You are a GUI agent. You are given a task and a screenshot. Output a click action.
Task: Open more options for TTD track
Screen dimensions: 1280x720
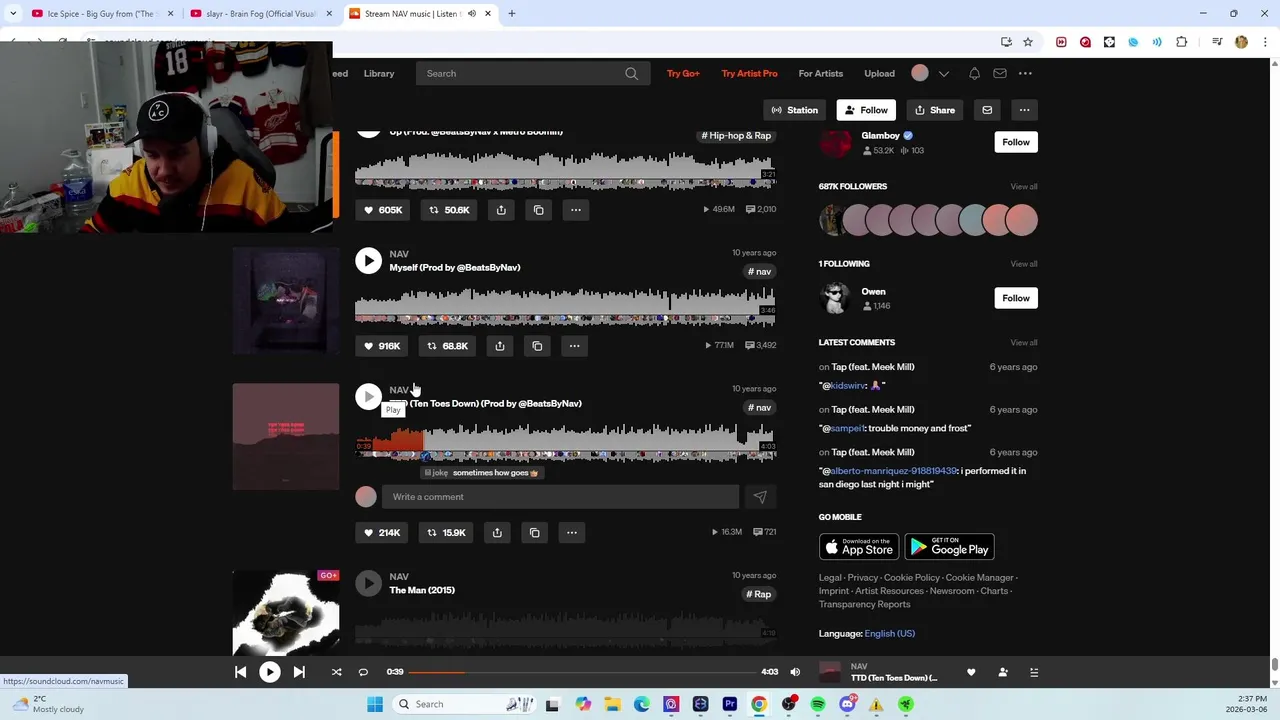coord(572,533)
